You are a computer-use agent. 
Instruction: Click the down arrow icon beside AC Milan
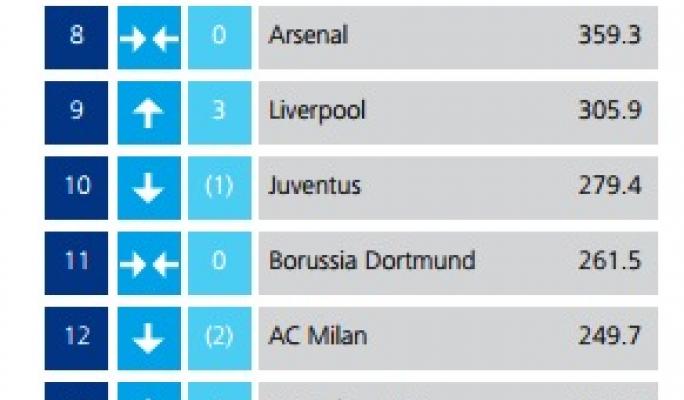[x=149, y=337]
